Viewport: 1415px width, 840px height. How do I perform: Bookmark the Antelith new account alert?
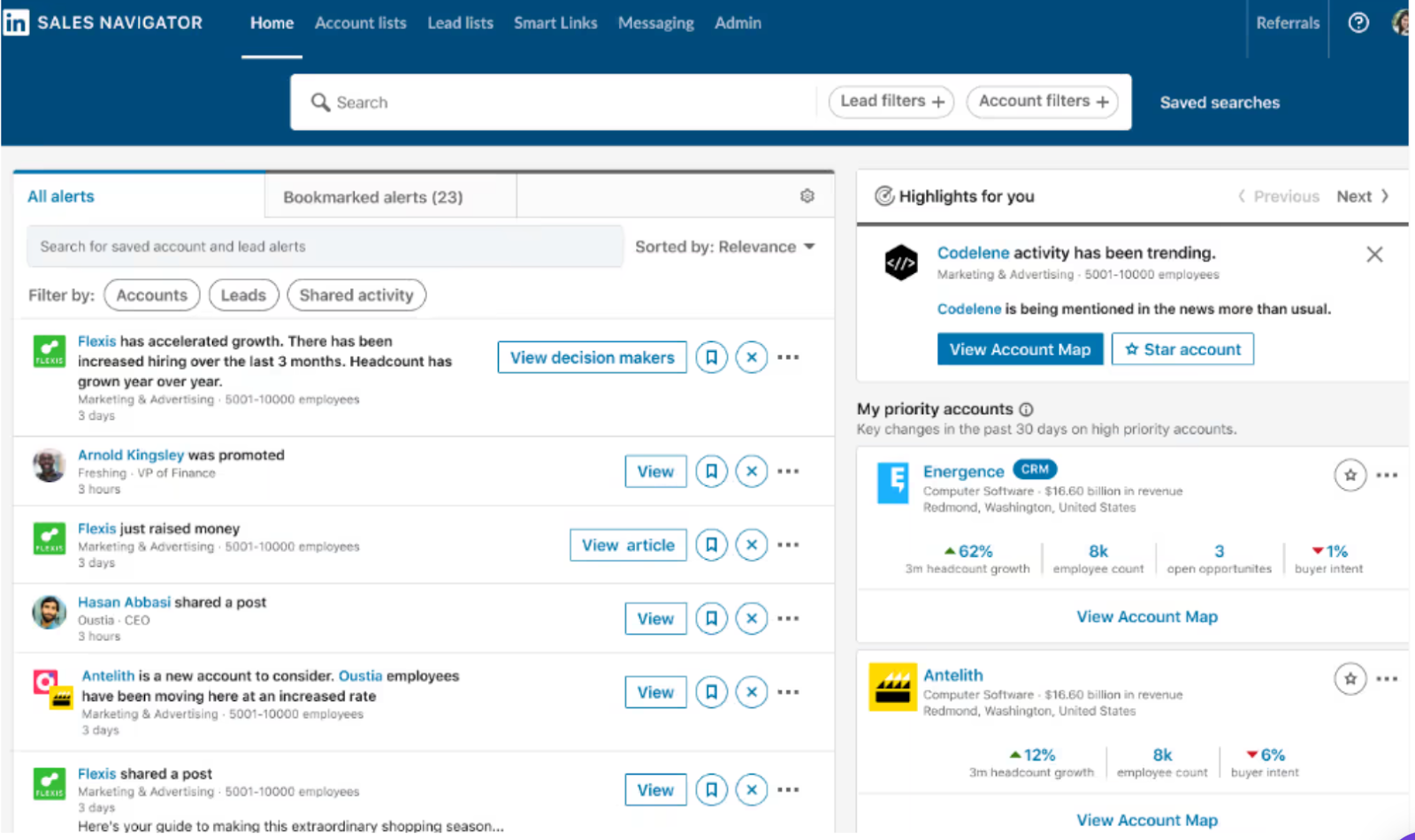[x=711, y=691]
